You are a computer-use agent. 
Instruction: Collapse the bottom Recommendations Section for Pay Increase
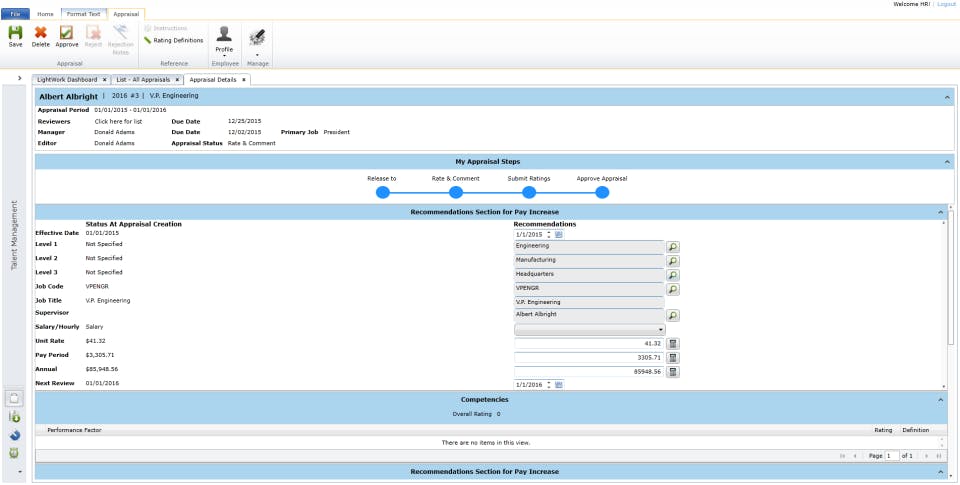pyautogui.click(x=940, y=472)
